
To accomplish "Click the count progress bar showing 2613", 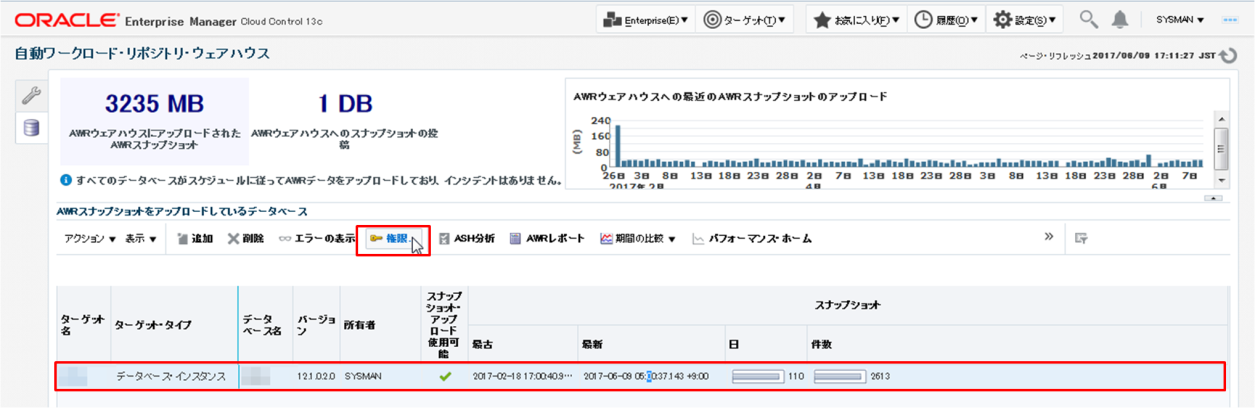I will 839,377.
